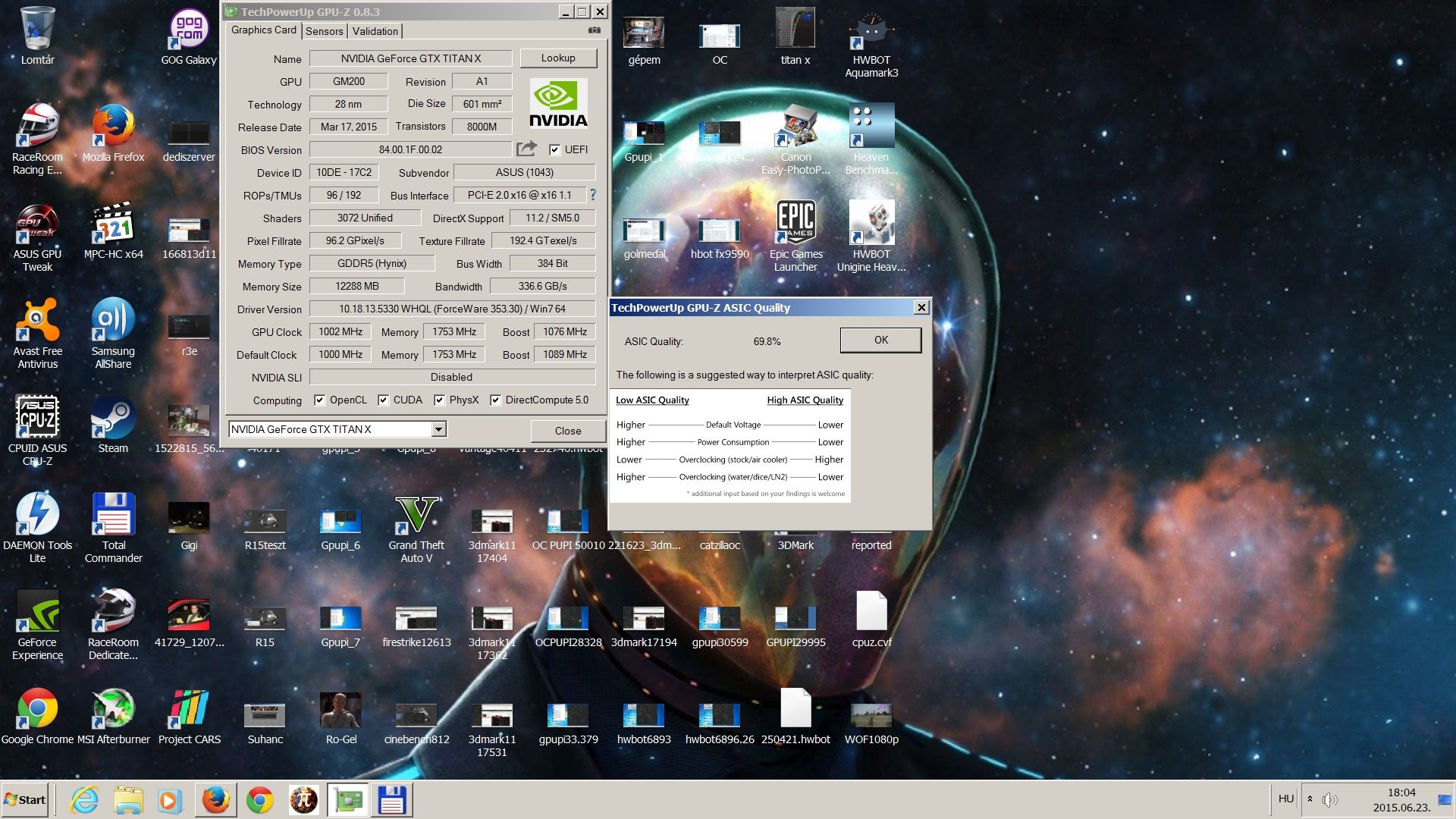Click the Start button

25,800
